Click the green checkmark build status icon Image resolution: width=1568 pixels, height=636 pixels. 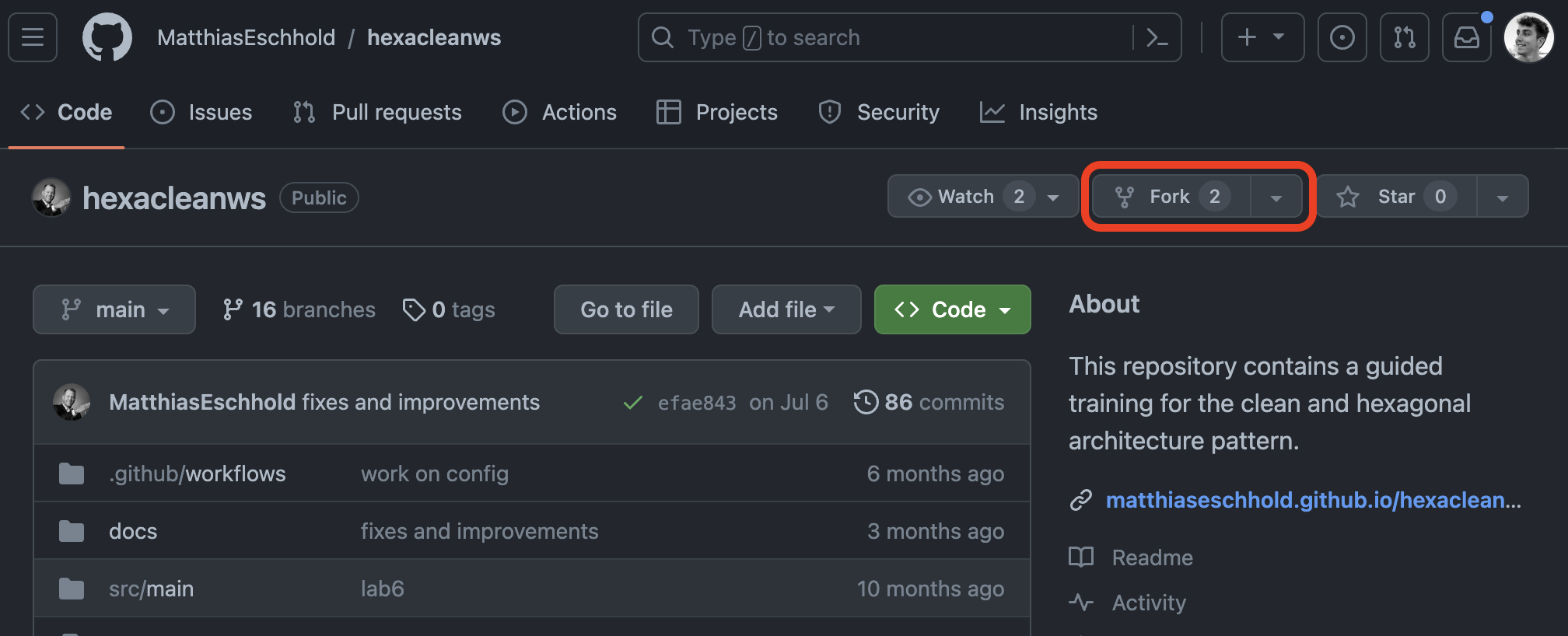pyautogui.click(x=633, y=402)
